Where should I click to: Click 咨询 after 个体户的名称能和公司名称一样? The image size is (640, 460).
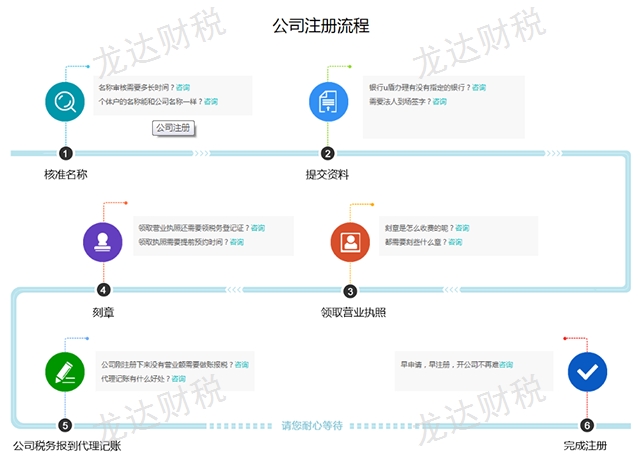pos(211,101)
